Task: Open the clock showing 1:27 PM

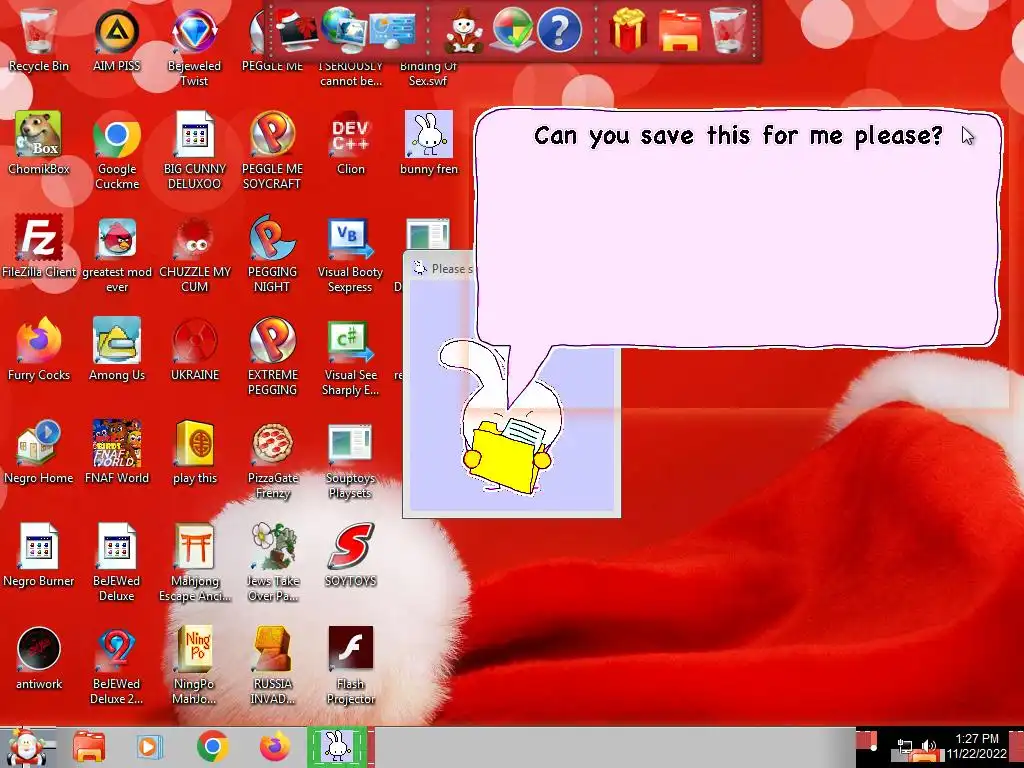Action: tap(976, 746)
